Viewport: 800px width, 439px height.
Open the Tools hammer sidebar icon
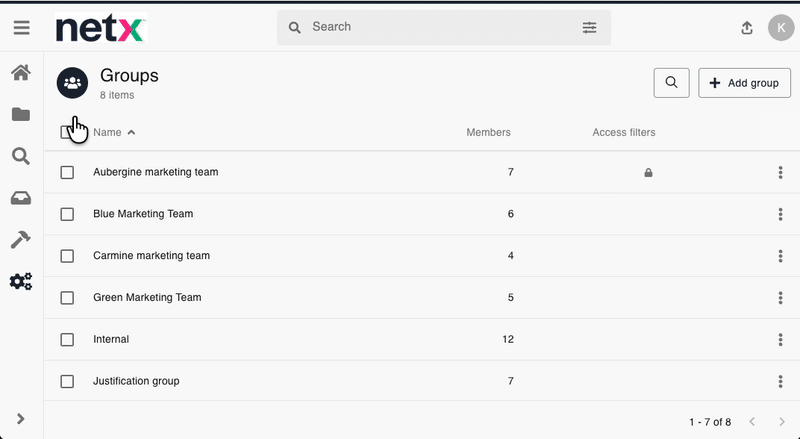pos(21,240)
